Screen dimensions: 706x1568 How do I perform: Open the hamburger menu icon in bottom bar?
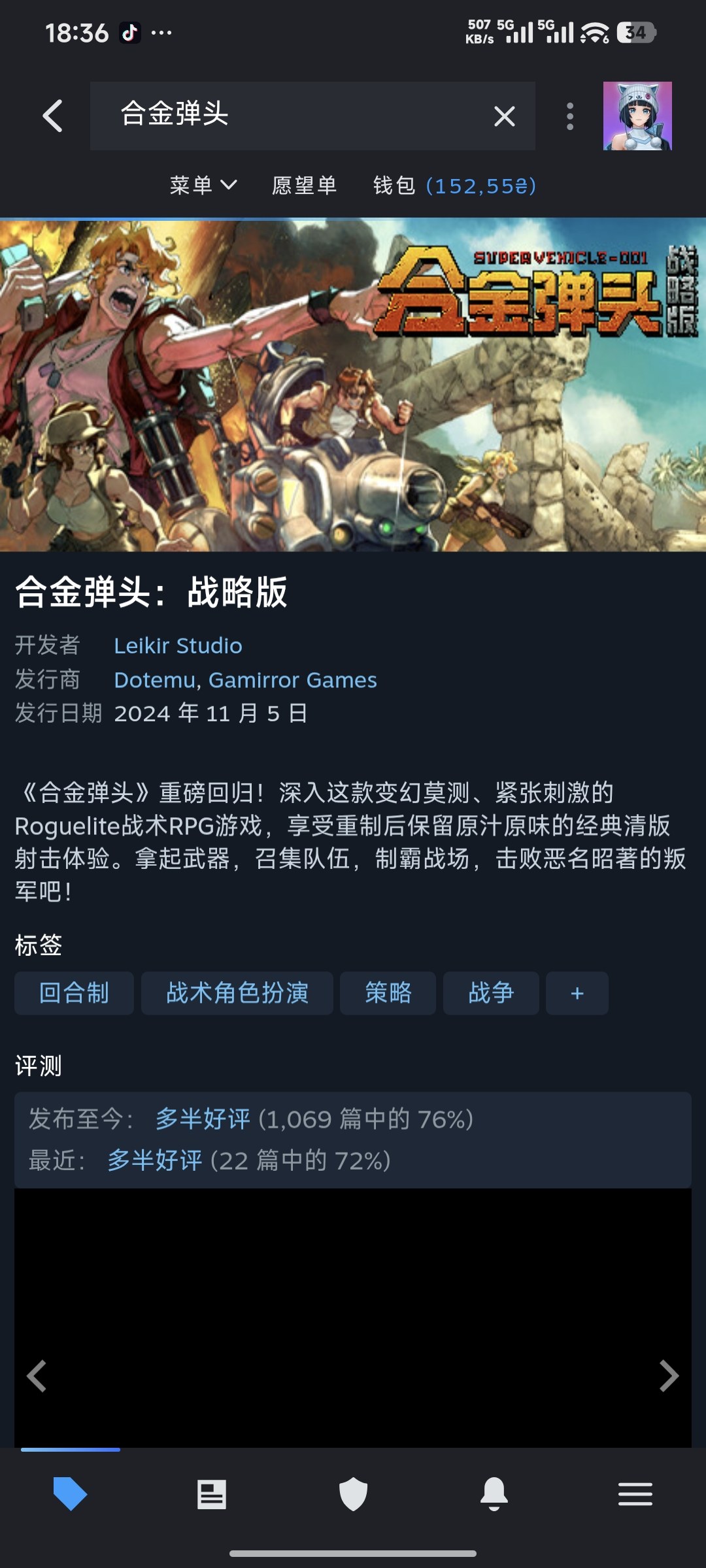(635, 1494)
